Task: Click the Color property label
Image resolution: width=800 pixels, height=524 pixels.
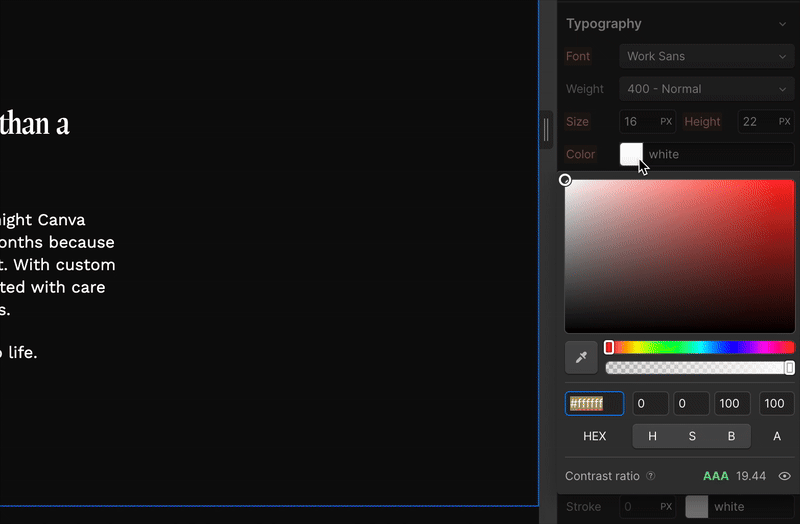Action: [581, 154]
